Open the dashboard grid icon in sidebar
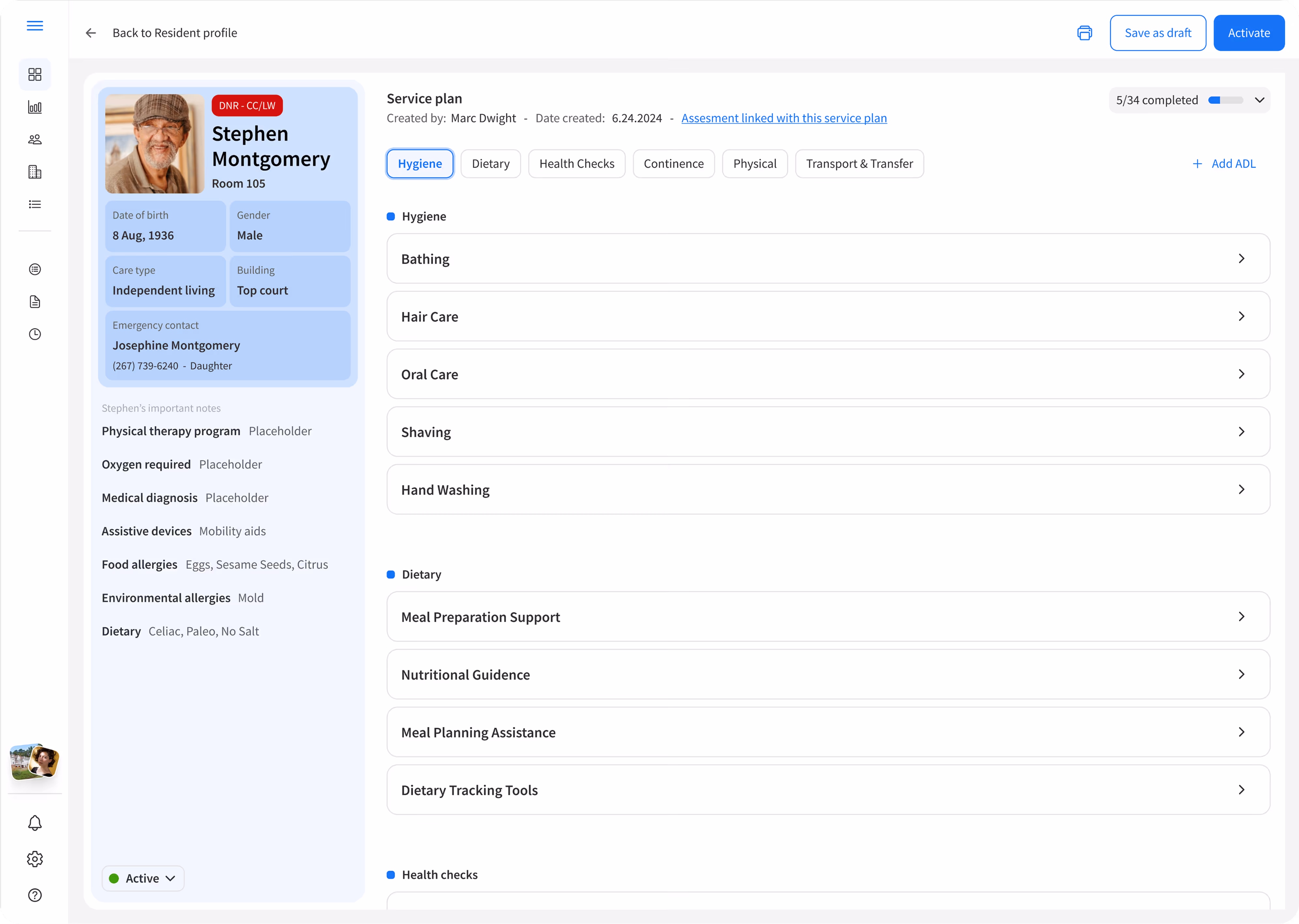 (35, 75)
